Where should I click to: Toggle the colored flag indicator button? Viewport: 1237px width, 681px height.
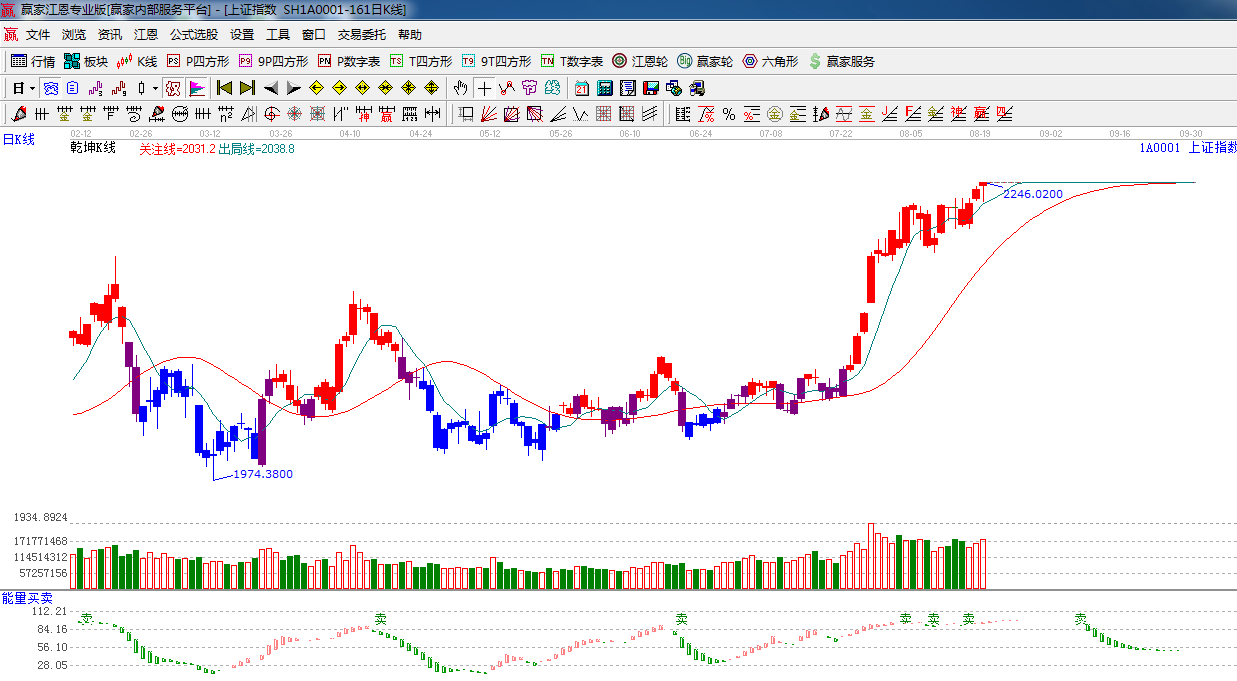pos(197,88)
